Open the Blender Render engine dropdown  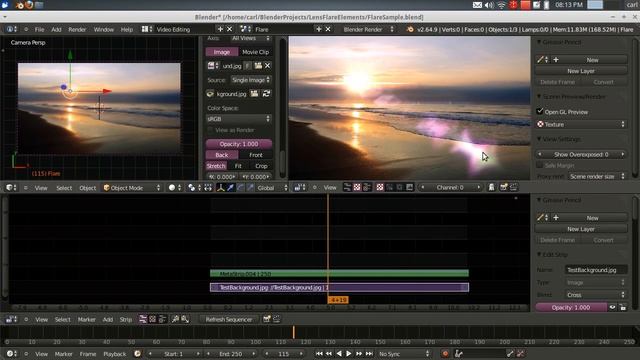369,29
